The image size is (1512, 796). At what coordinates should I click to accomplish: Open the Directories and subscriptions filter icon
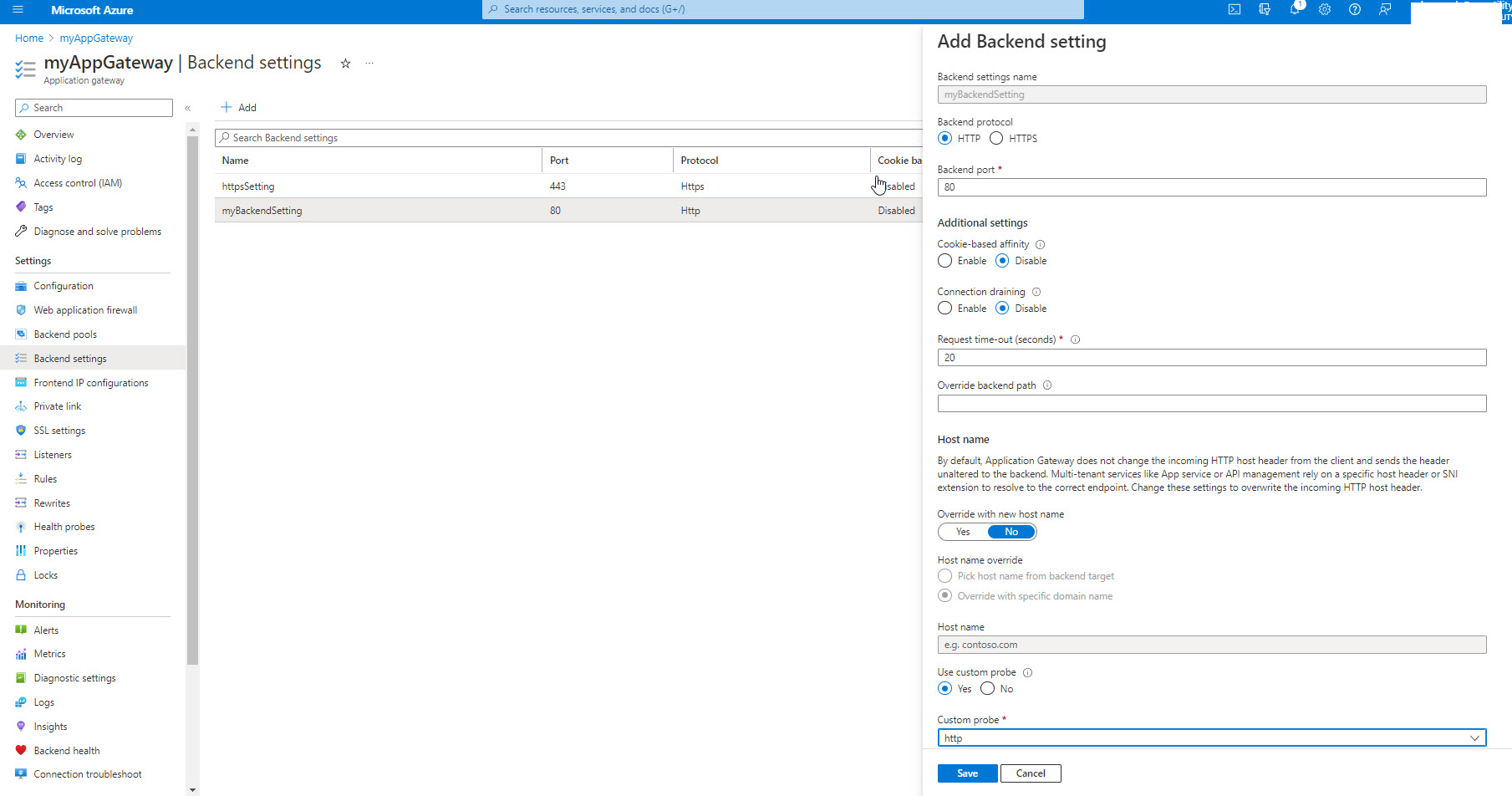tap(1265, 10)
